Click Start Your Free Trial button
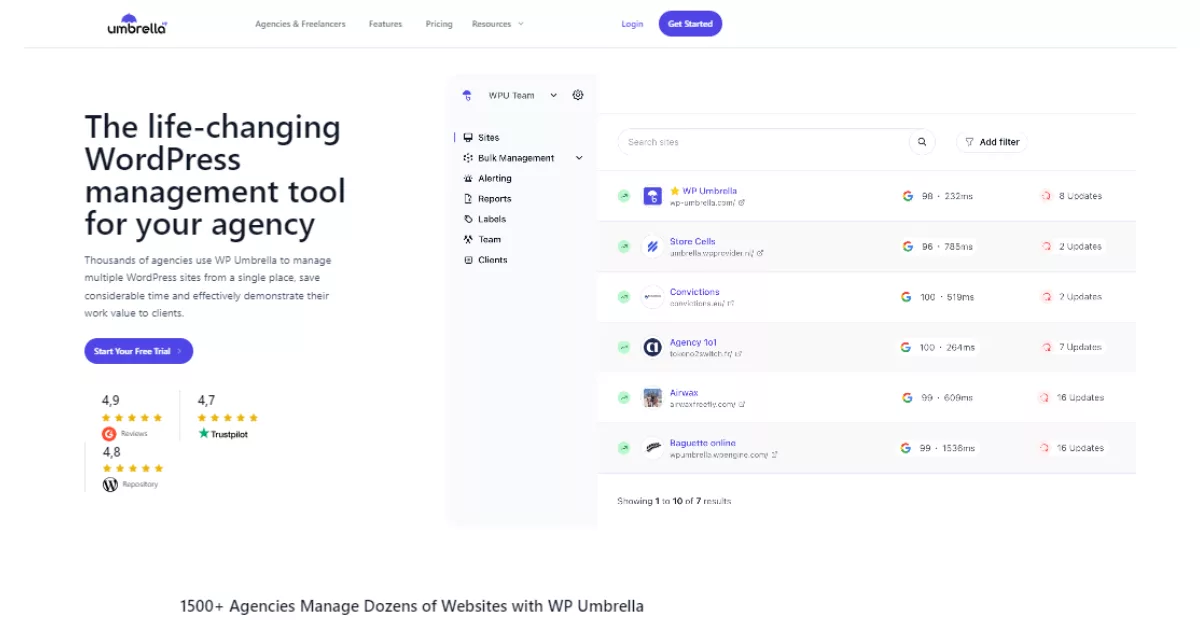The image size is (1200, 628). [x=138, y=351]
